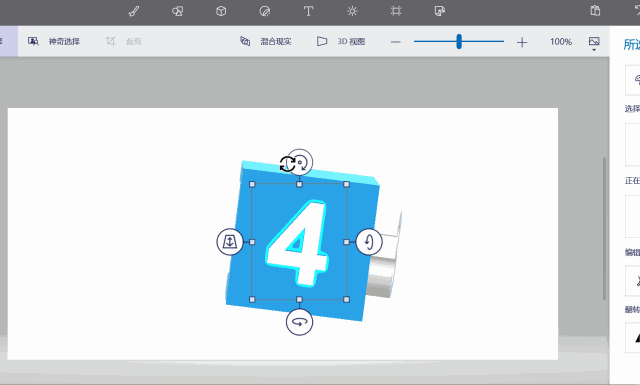The image size is (640, 385).
Task: Click the zoom in plus button
Action: coord(522,42)
